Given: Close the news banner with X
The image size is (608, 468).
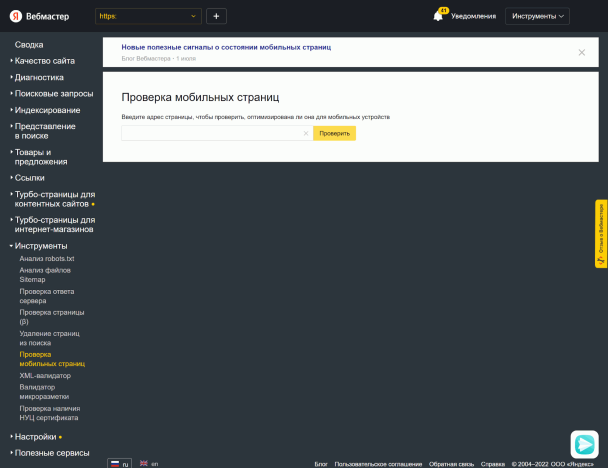Looking at the screenshot, I should pyautogui.click(x=582, y=52).
